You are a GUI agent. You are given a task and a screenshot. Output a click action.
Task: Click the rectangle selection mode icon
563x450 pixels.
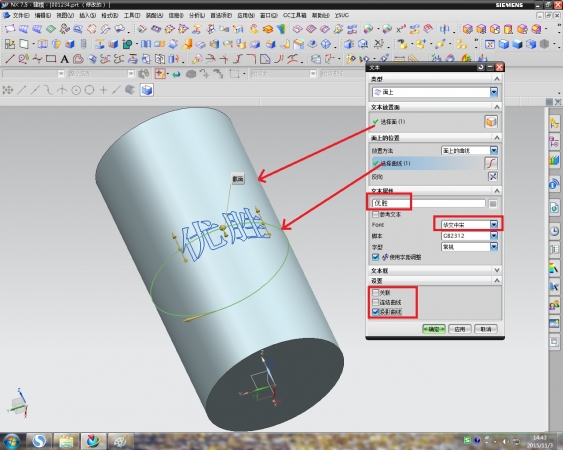234,74
